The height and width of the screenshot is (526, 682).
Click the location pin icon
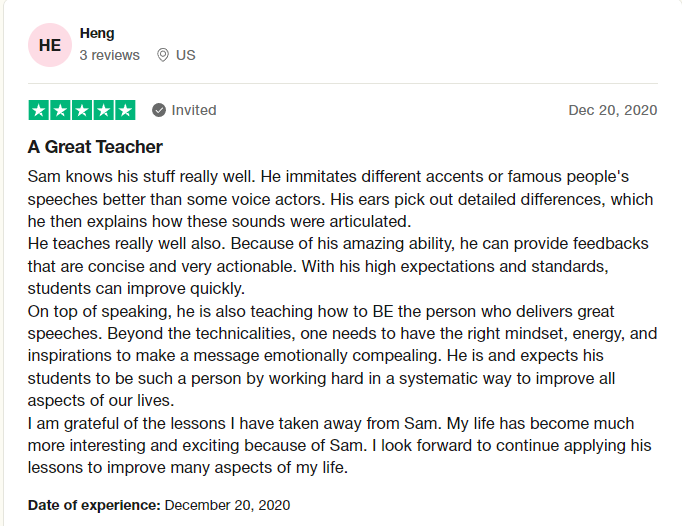click(163, 55)
